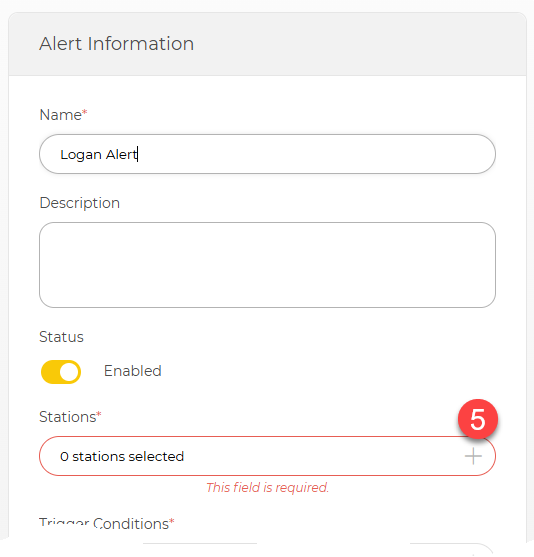This screenshot has width=534, height=557.
Task: Click the Status section label
Action: point(61,337)
